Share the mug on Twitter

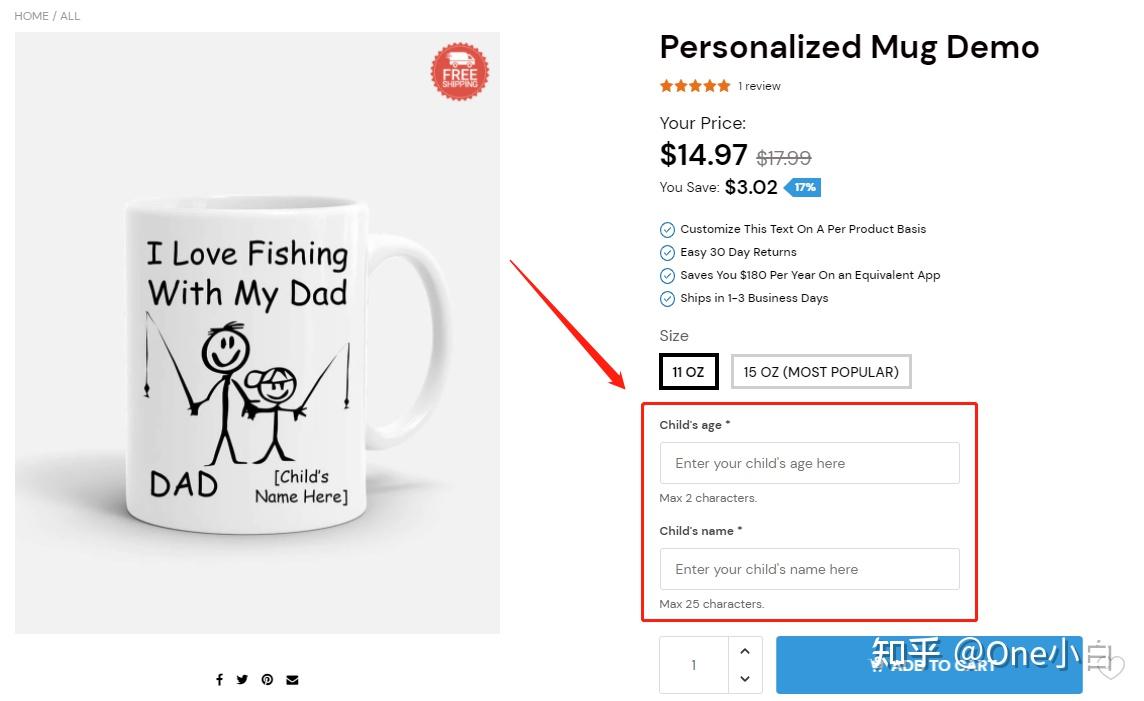tap(242, 679)
